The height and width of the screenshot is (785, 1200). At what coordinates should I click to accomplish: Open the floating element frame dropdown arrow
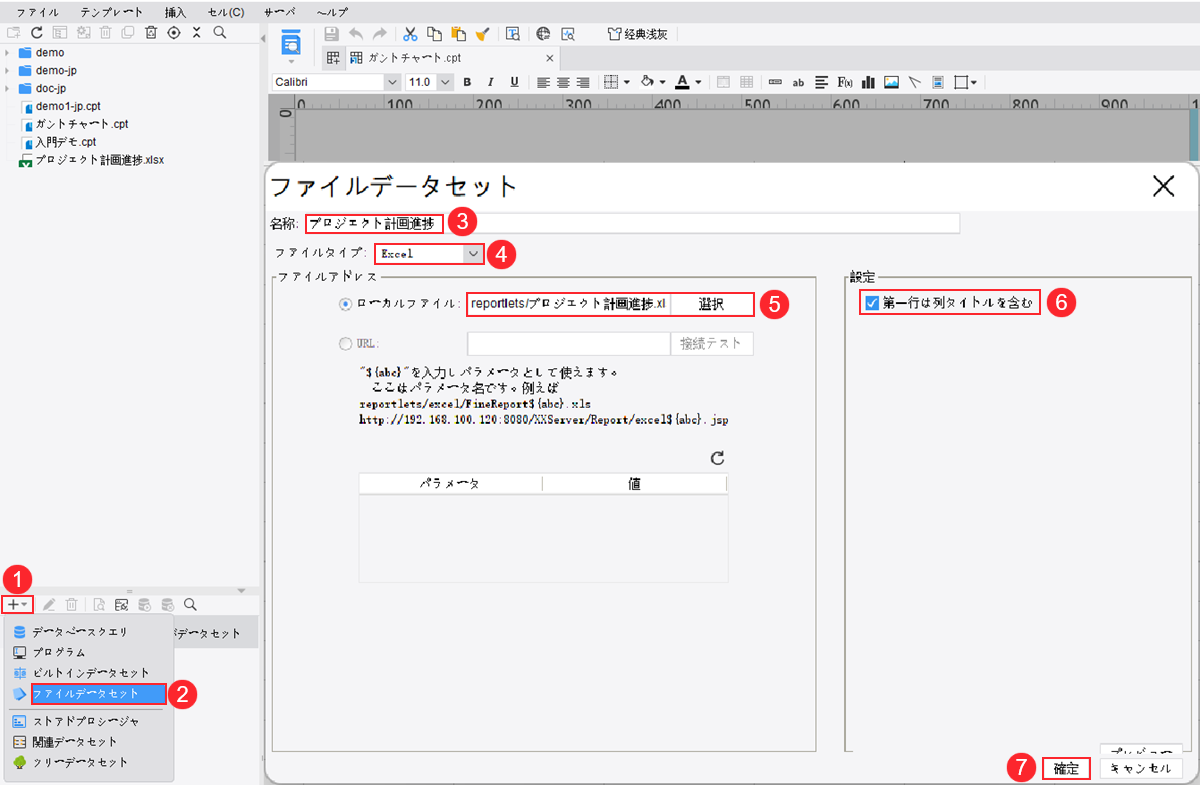pos(973,82)
